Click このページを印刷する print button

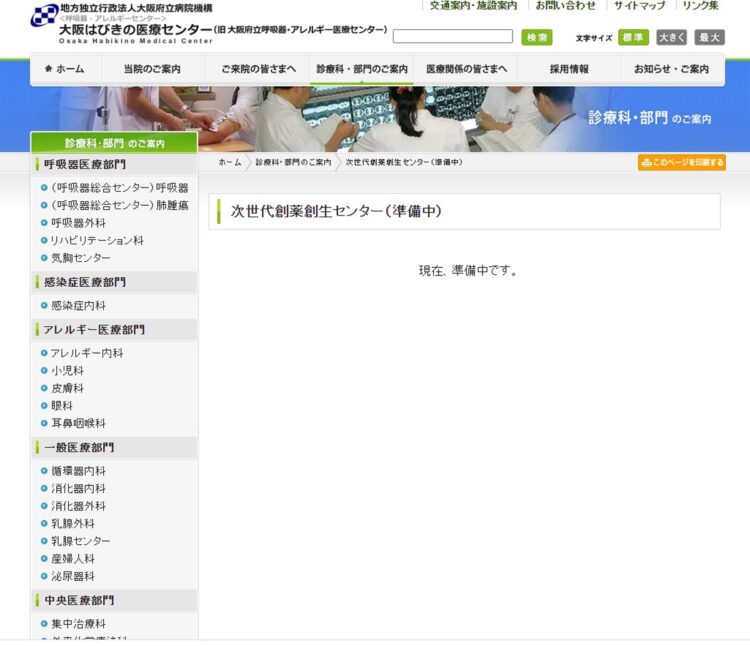682,163
